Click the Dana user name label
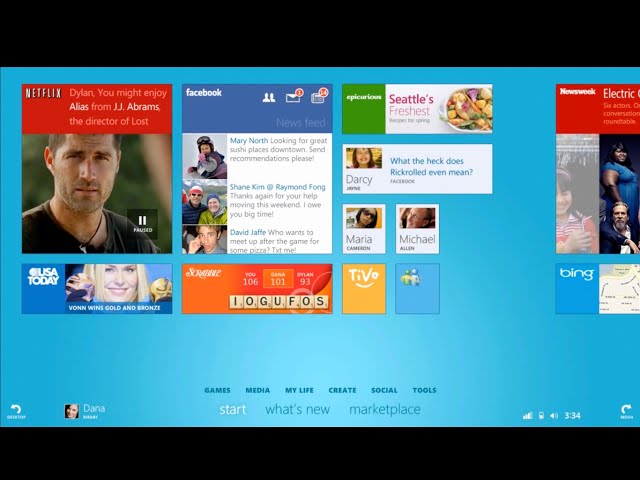This screenshot has width=640, height=480. [x=94, y=408]
